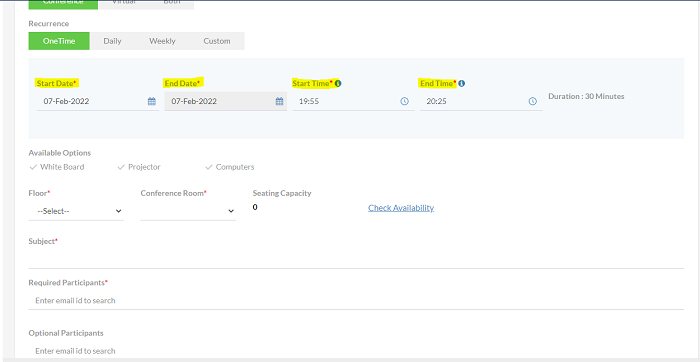Click the Start Time field 19:55
Screen dimensions: 700x362
[353, 101]
